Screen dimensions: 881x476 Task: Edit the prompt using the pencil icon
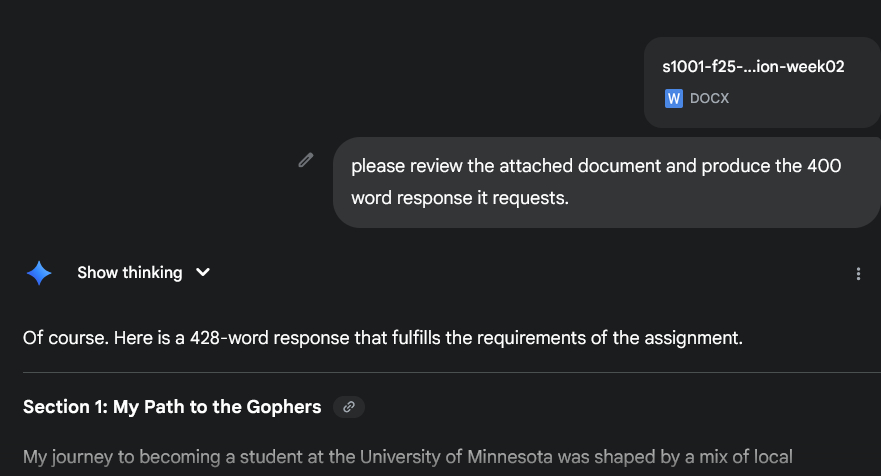tap(306, 160)
